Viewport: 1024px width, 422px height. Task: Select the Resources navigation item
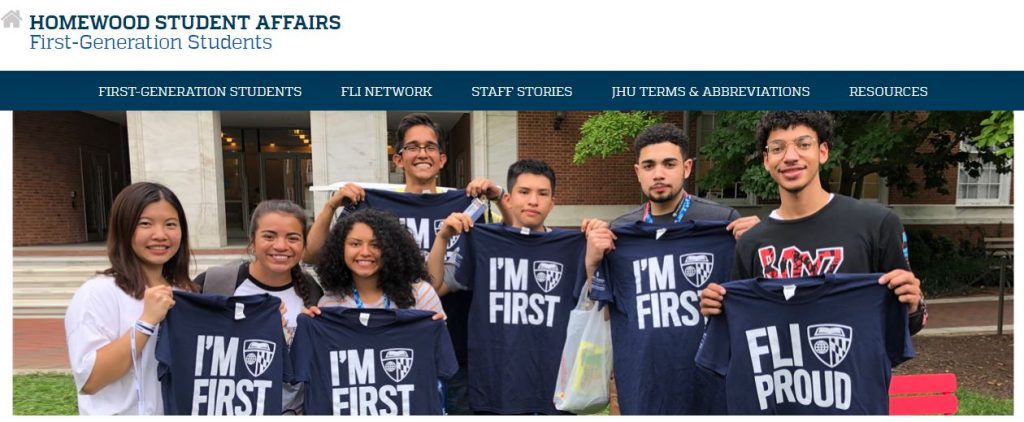(888, 91)
